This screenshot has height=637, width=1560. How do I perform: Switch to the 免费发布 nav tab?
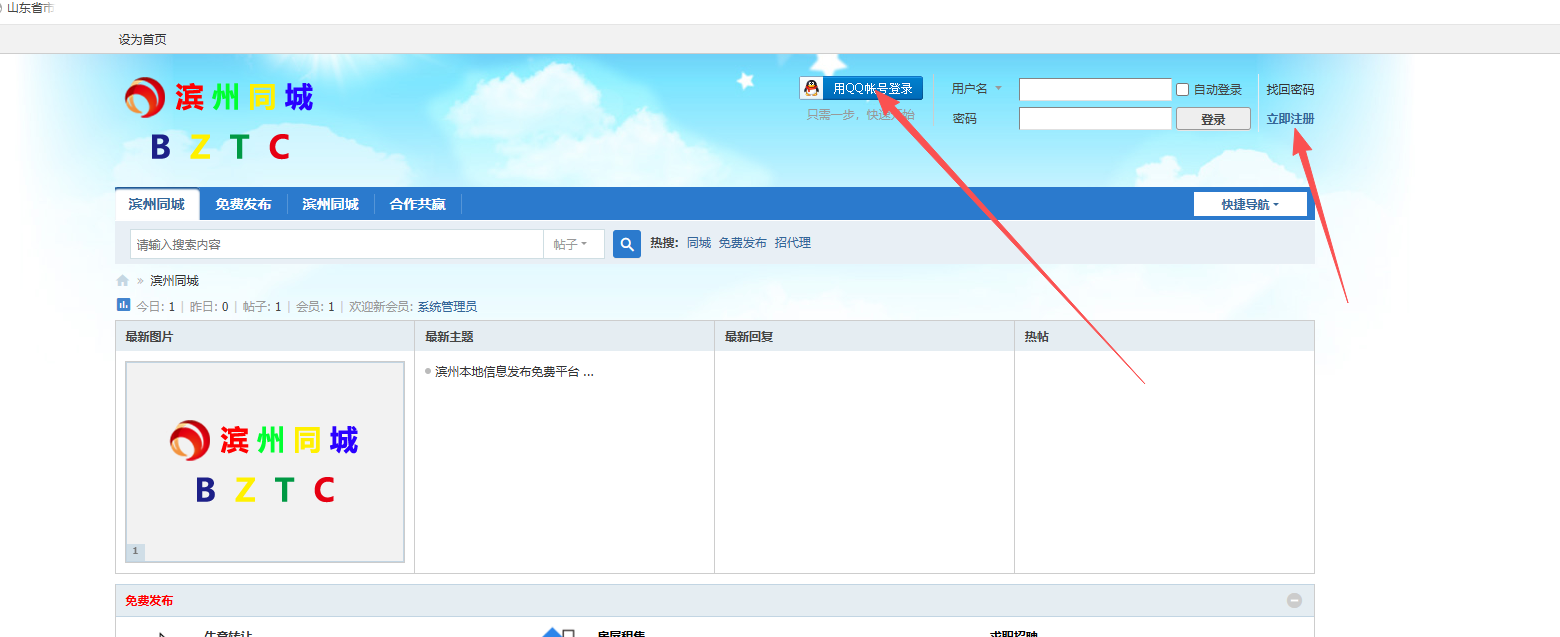coord(243,204)
